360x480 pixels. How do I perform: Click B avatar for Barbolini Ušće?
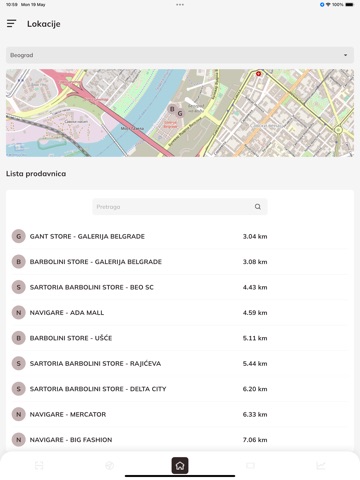coord(19,338)
